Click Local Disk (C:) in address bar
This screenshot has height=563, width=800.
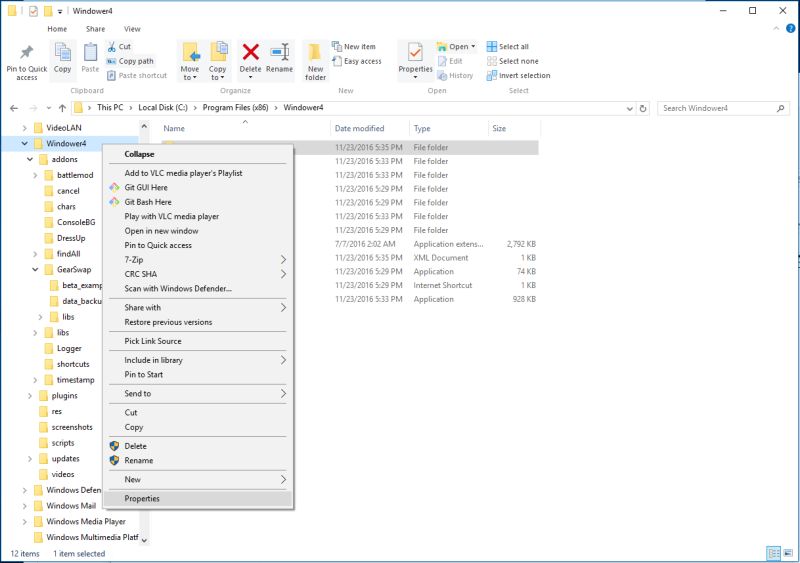tap(163, 108)
